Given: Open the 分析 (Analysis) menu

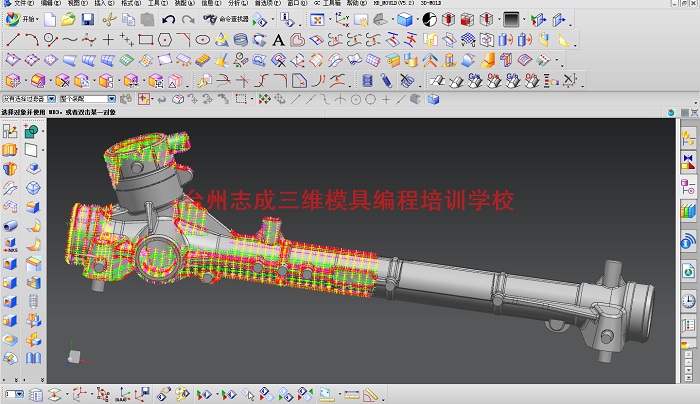Looking at the screenshot, I should 238,3.
